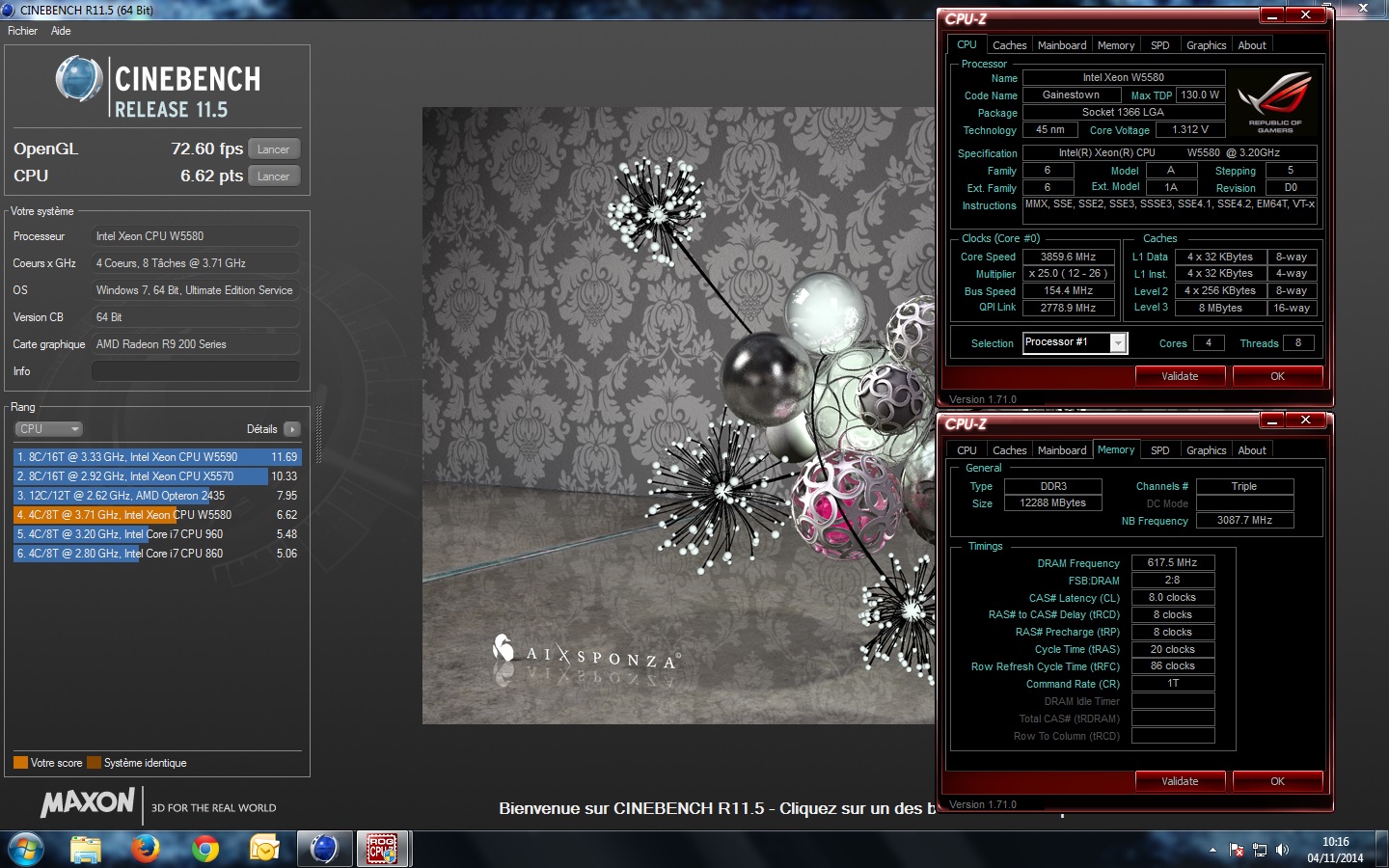Image resolution: width=1389 pixels, height=868 pixels.
Task: Switch to Cinebench taskbar button
Action: (x=324, y=849)
